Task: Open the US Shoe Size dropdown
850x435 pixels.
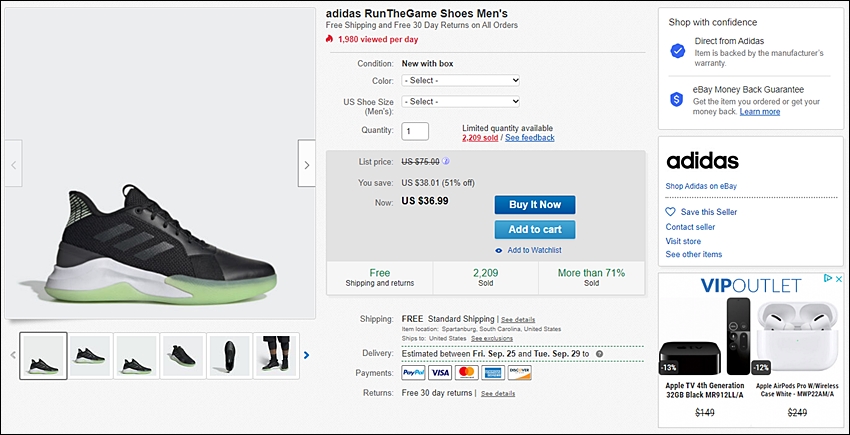Action: pyautogui.click(x=461, y=101)
